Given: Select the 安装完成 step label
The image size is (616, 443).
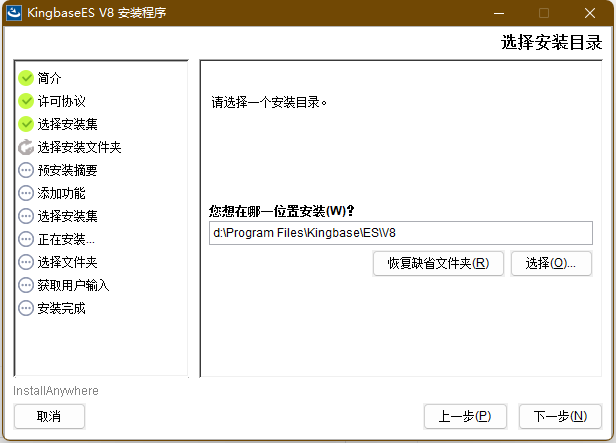Looking at the screenshot, I should [x=62, y=308].
